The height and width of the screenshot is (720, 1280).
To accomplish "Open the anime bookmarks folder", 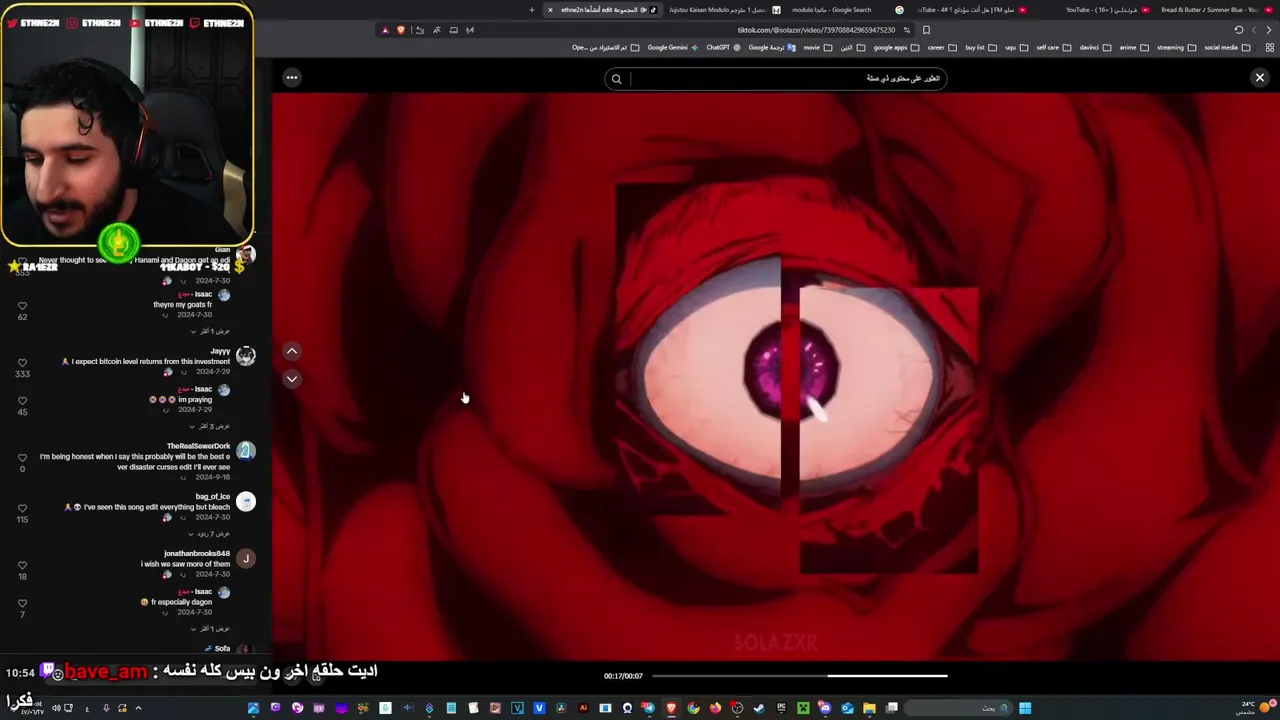I will pyautogui.click(x=1134, y=47).
